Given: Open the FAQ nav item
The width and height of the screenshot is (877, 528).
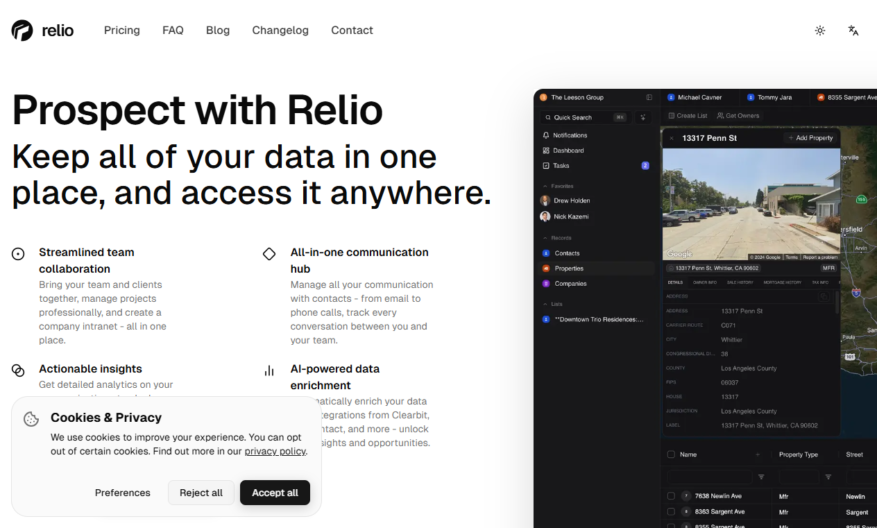Looking at the screenshot, I should [173, 30].
